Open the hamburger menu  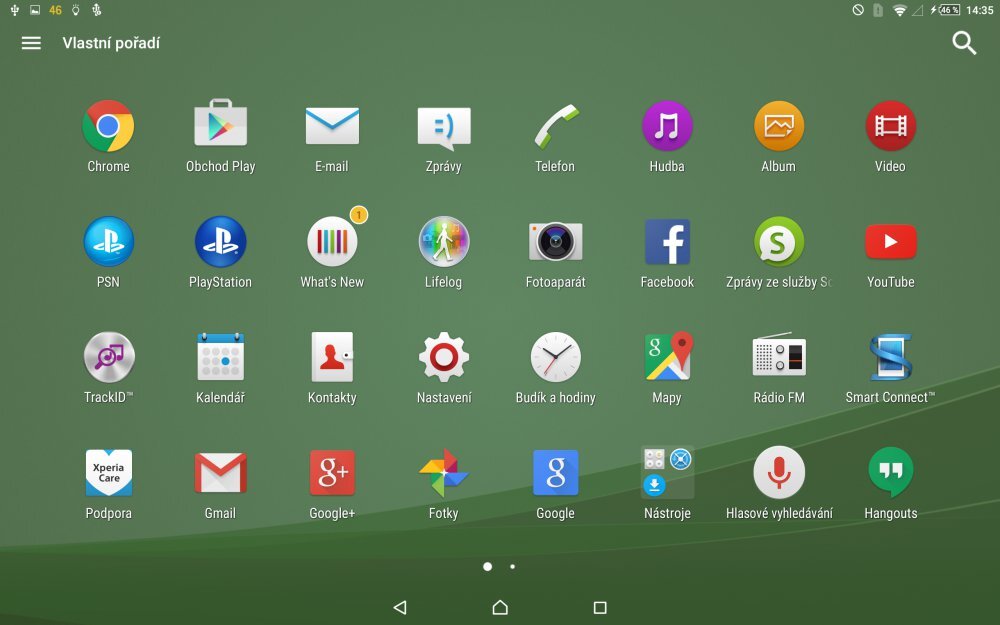(x=31, y=43)
